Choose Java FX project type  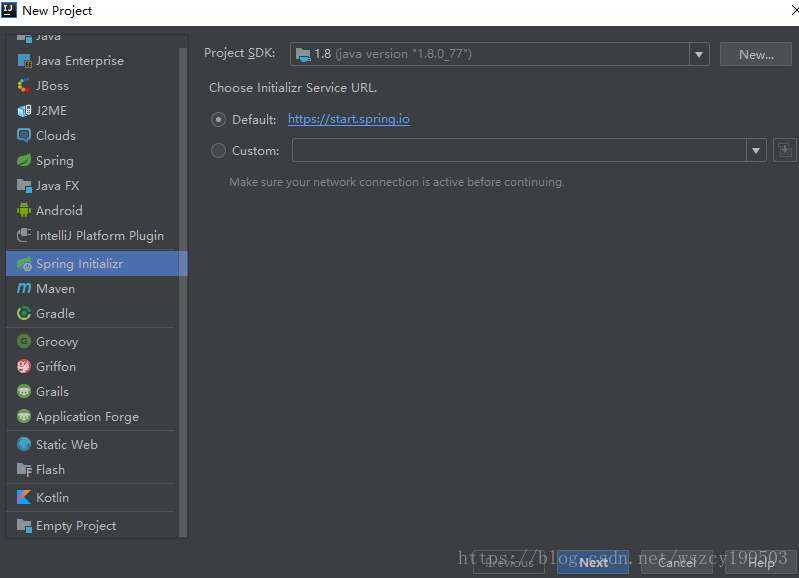(93, 186)
